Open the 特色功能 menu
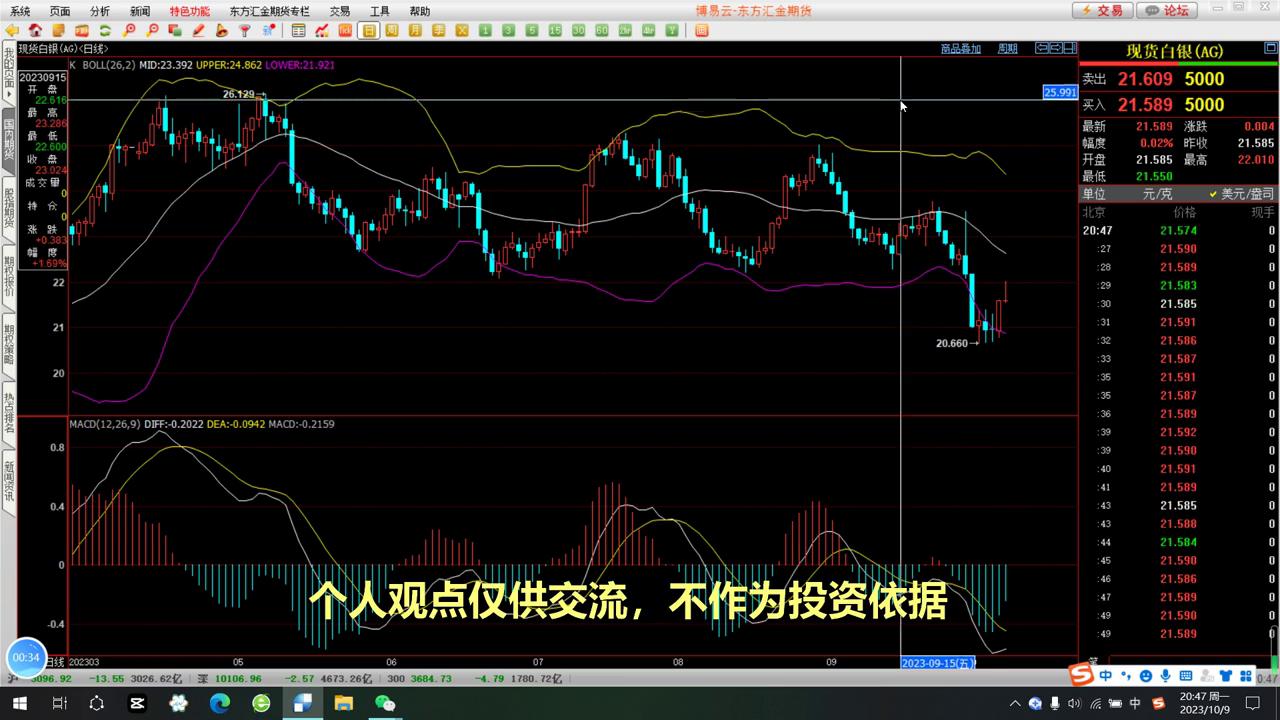 point(190,11)
